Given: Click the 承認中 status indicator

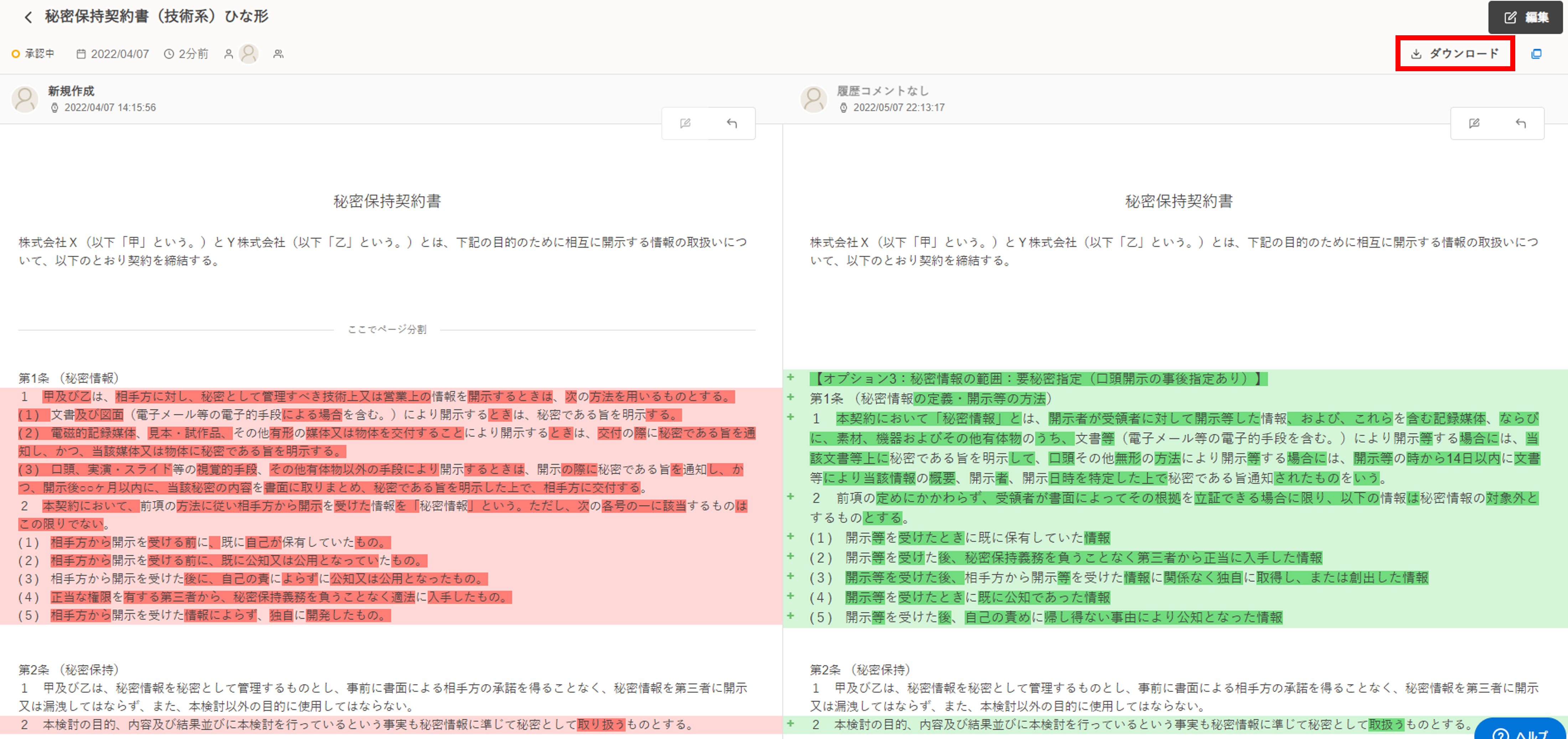Looking at the screenshot, I should pyautogui.click(x=33, y=54).
